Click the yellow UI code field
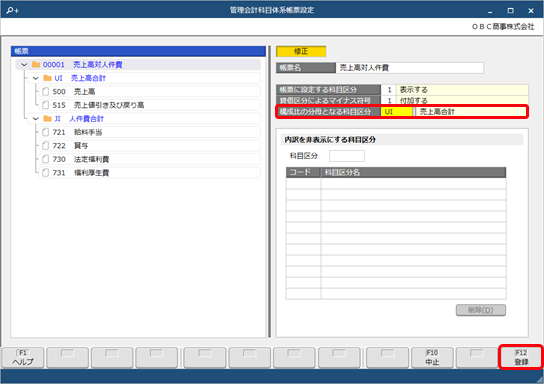This screenshot has width=544, height=384. (396, 112)
